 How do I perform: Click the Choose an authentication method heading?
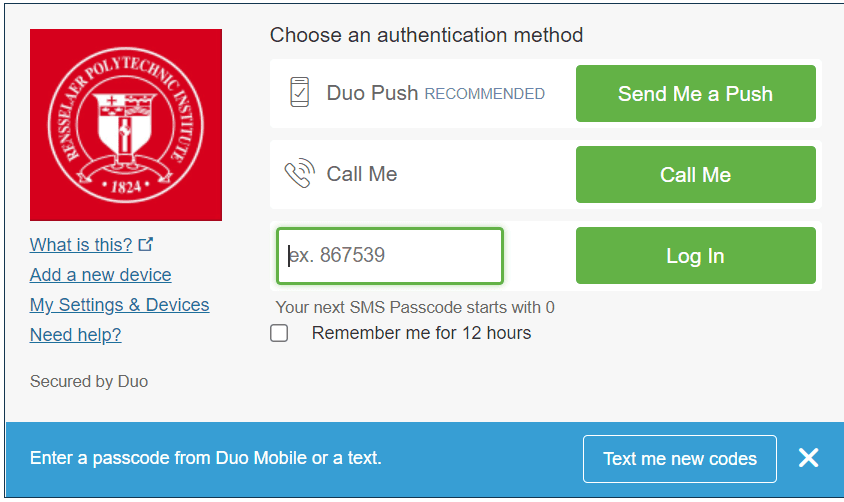tap(426, 35)
